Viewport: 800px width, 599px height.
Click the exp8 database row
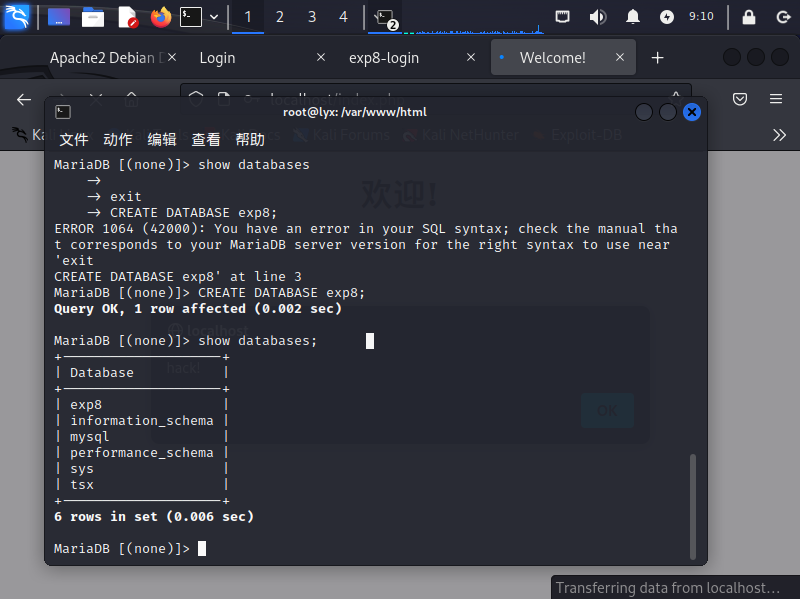click(x=142, y=405)
